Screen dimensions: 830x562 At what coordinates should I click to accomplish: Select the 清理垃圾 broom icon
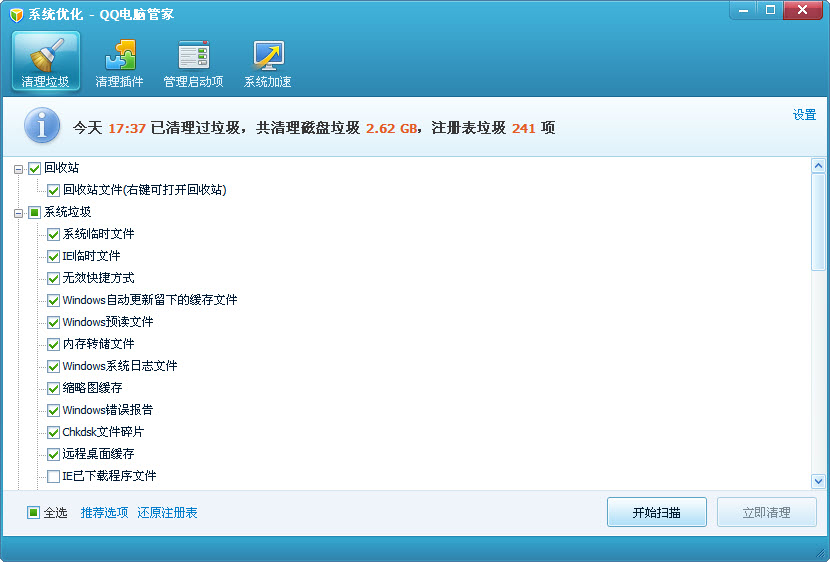tap(46, 61)
